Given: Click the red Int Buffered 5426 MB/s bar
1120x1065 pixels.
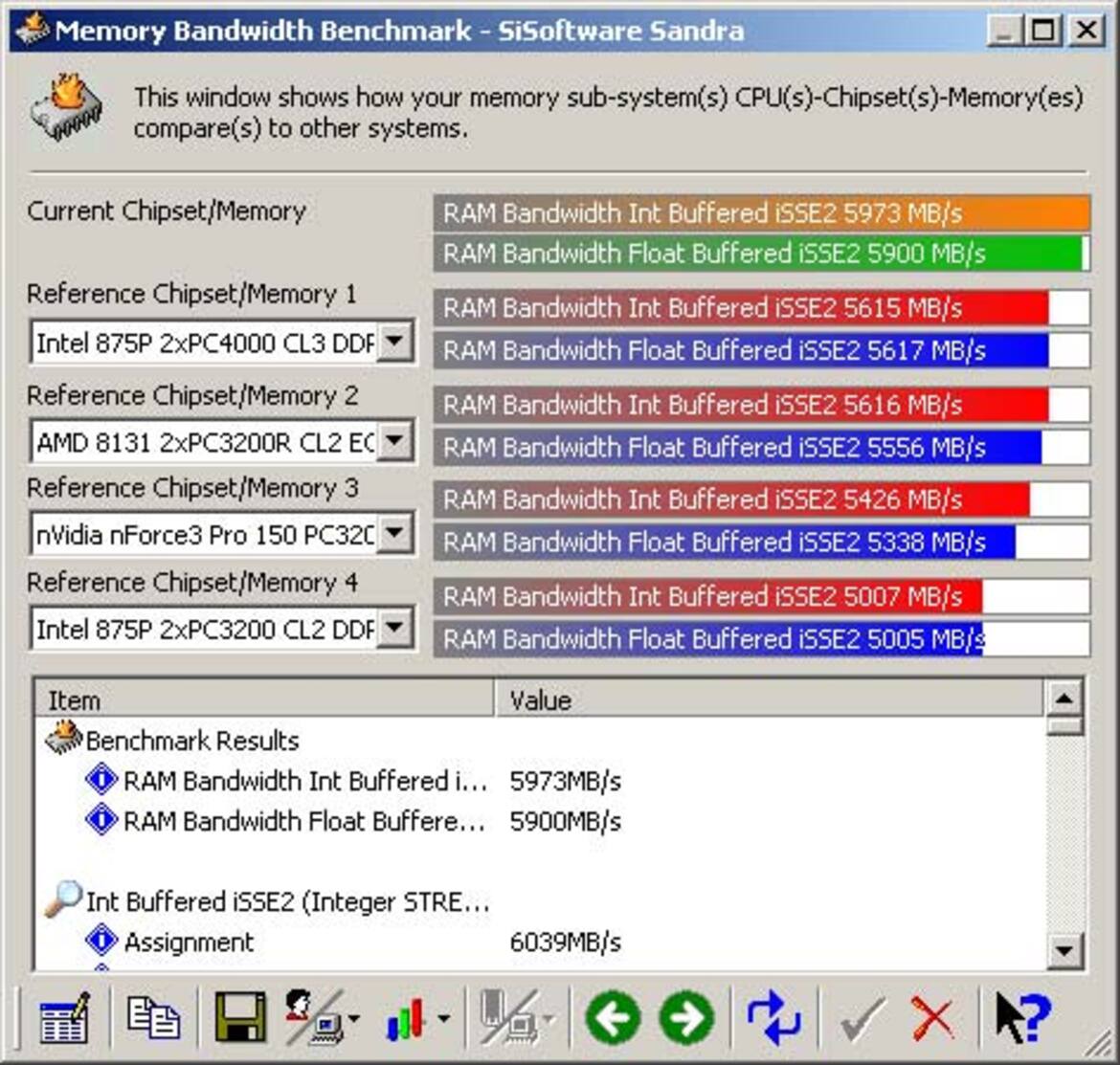Looking at the screenshot, I should point(761,499).
